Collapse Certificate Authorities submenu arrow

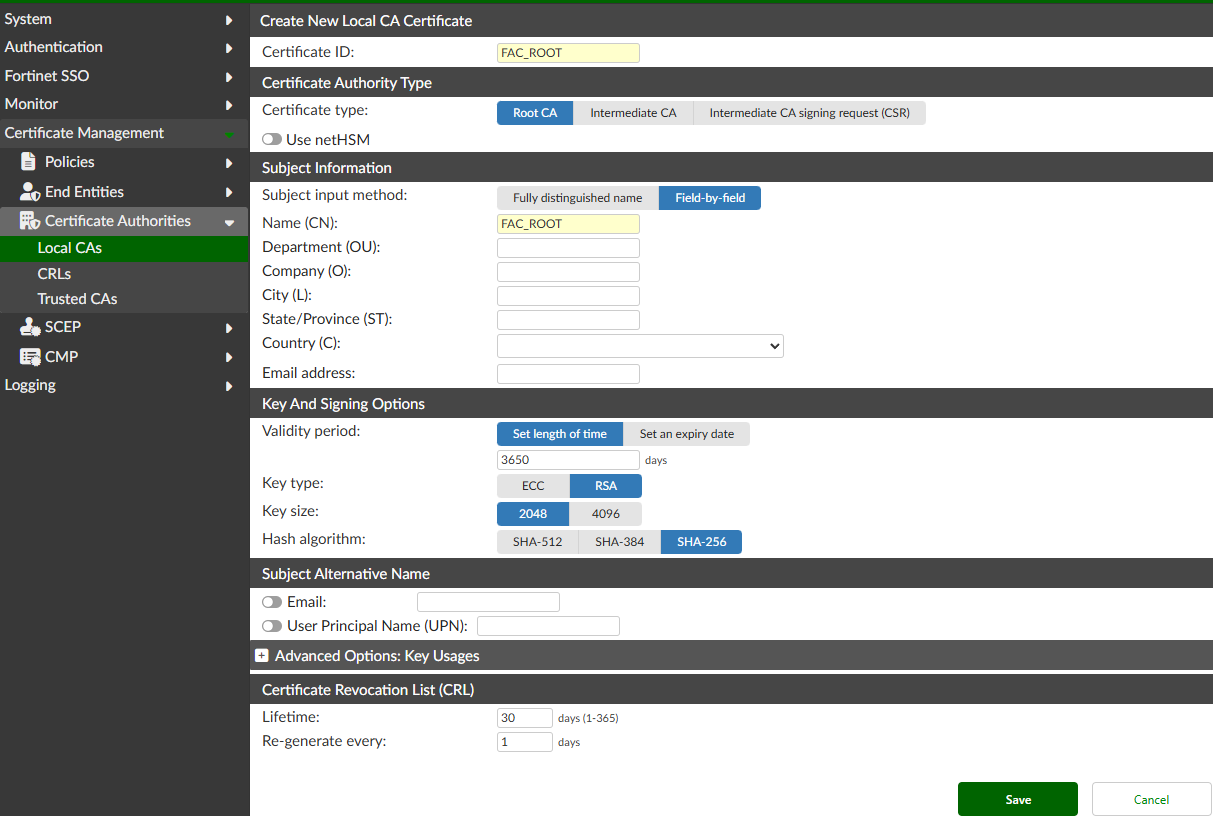[229, 222]
